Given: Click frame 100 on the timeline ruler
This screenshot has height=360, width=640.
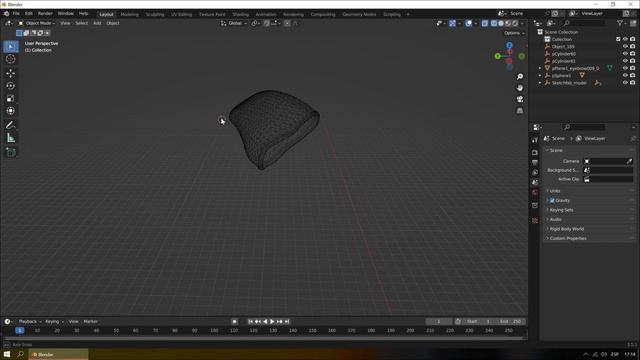Looking at the screenshot, I should click(x=214, y=331).
